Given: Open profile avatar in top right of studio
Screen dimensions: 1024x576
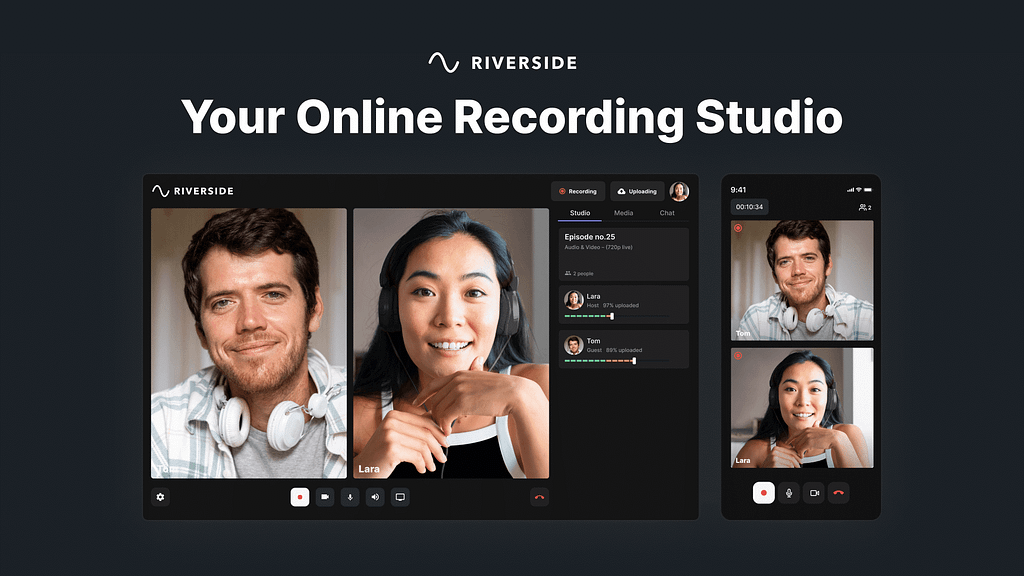Looking at the screenshot, I should [679, 191].
